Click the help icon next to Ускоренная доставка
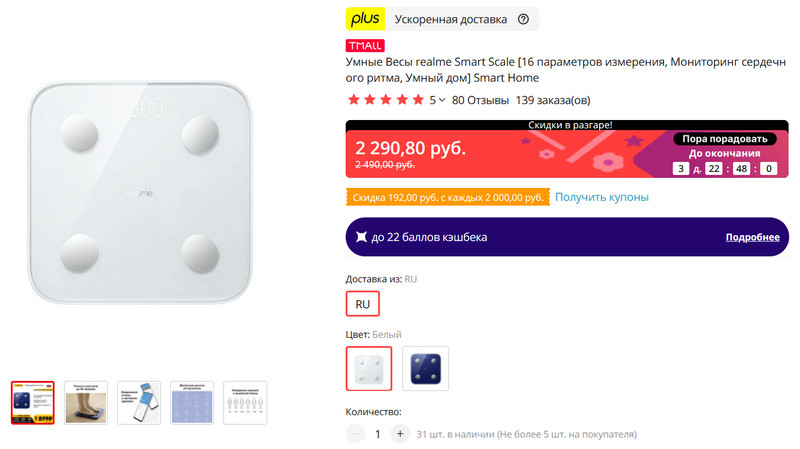The width and height of the screenshot is (800, 449). [523, 19]
